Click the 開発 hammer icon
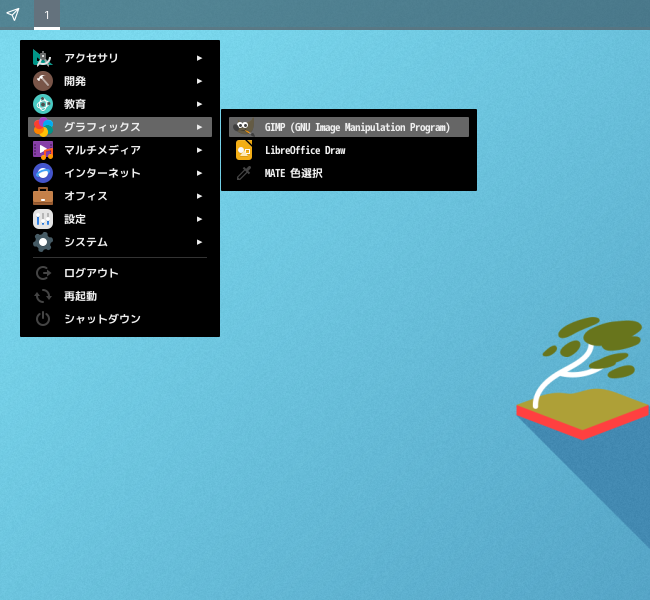 [x=43, y=81]
